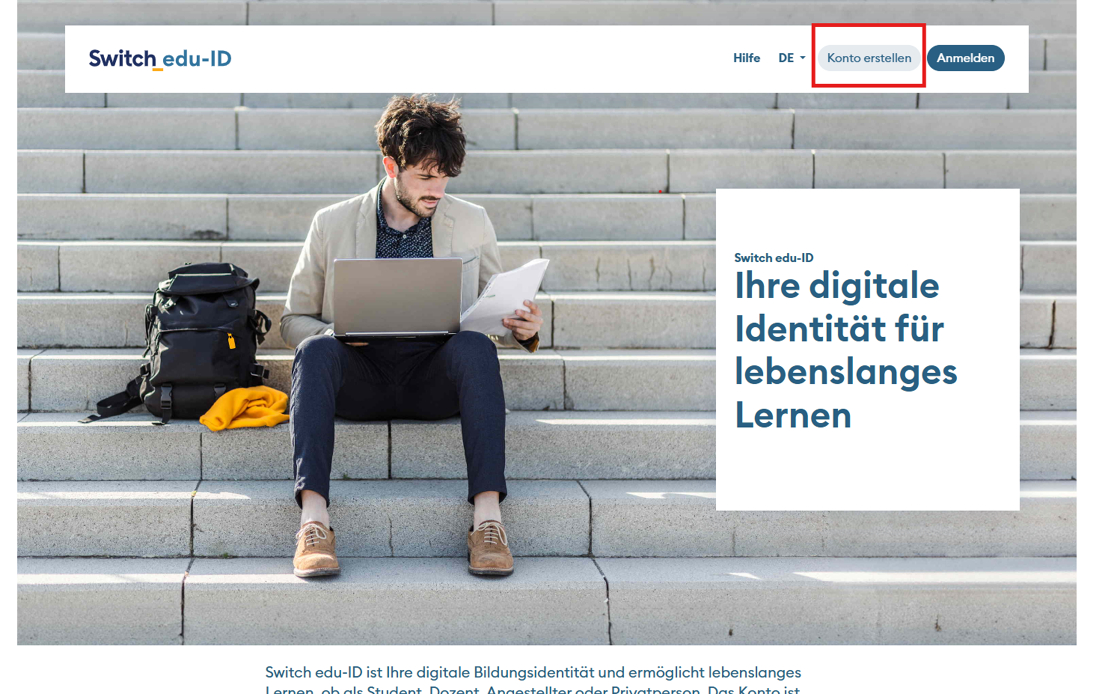Expand the DE language dropdown

(x=791, y=58)
